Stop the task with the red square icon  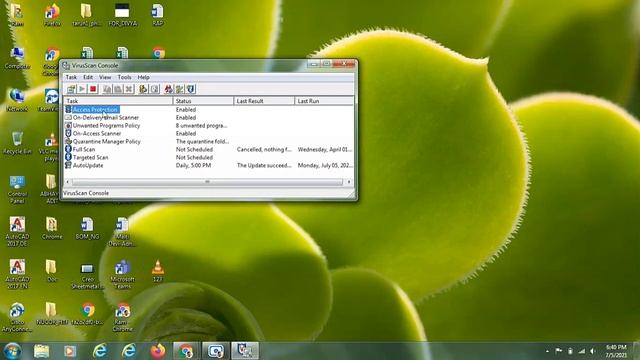coord(93,89)
